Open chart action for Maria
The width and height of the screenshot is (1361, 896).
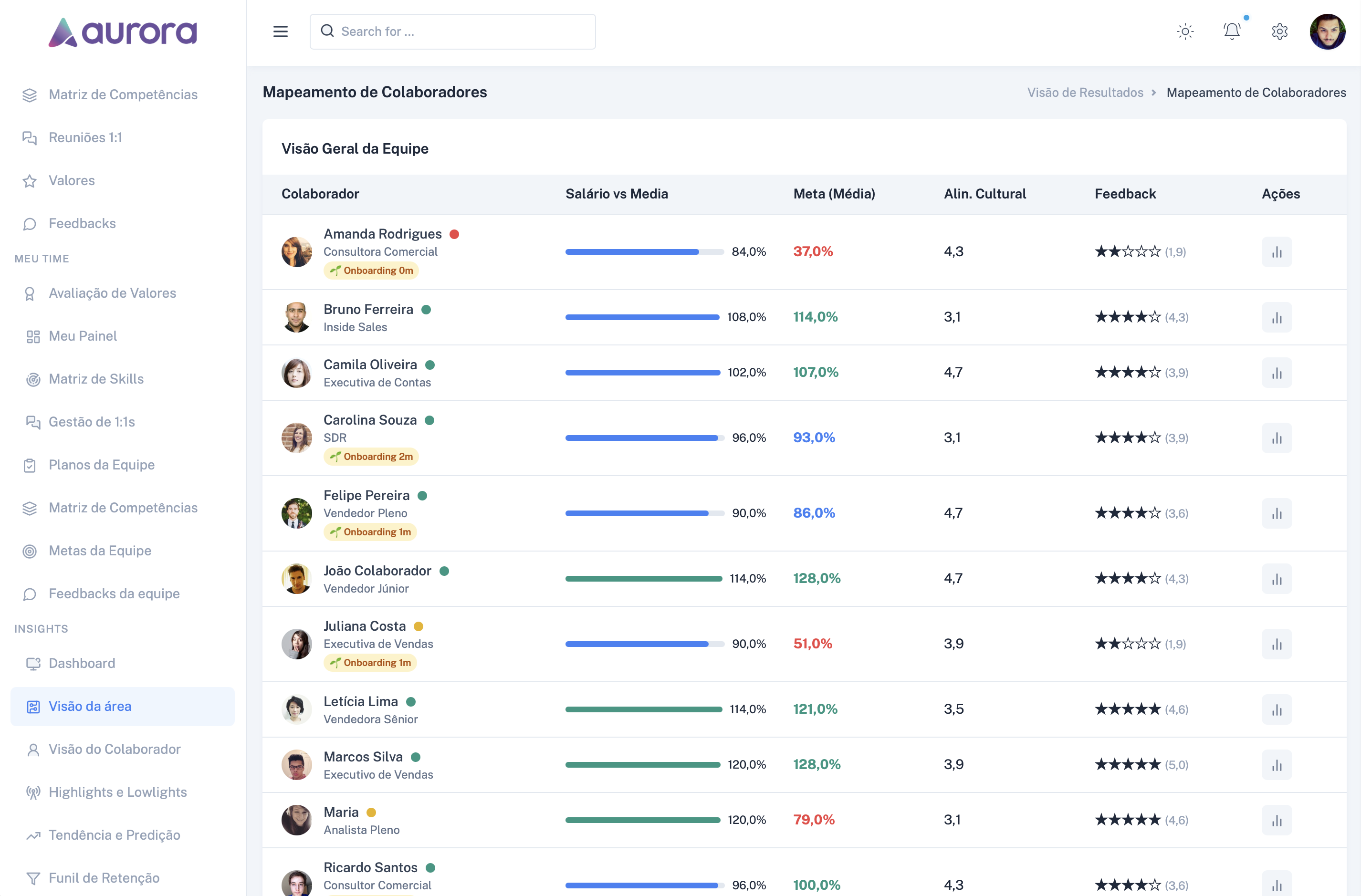point(1277,820)
